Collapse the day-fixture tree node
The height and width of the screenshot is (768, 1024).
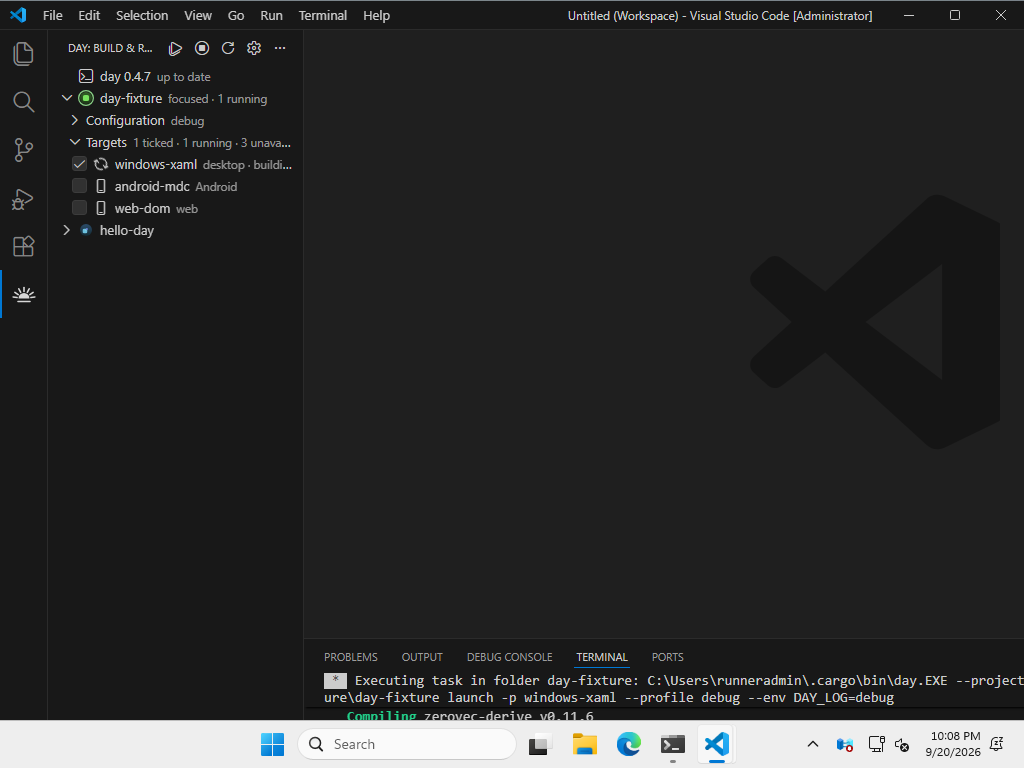coord(67,99)
